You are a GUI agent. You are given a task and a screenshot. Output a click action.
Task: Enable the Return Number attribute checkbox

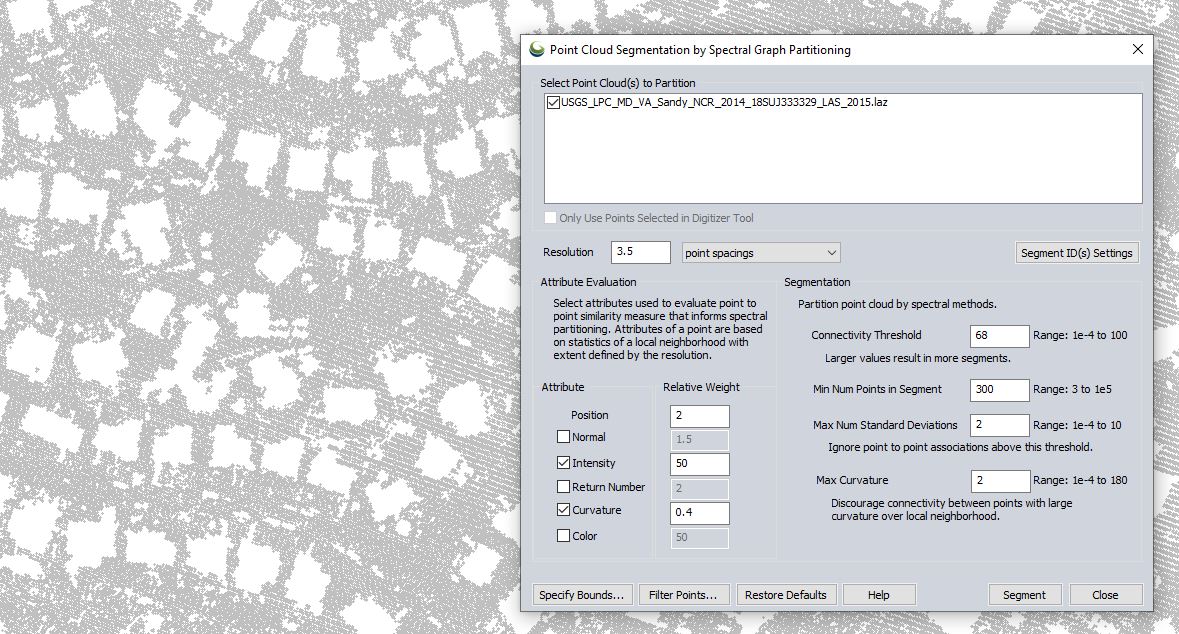(563, 487)
